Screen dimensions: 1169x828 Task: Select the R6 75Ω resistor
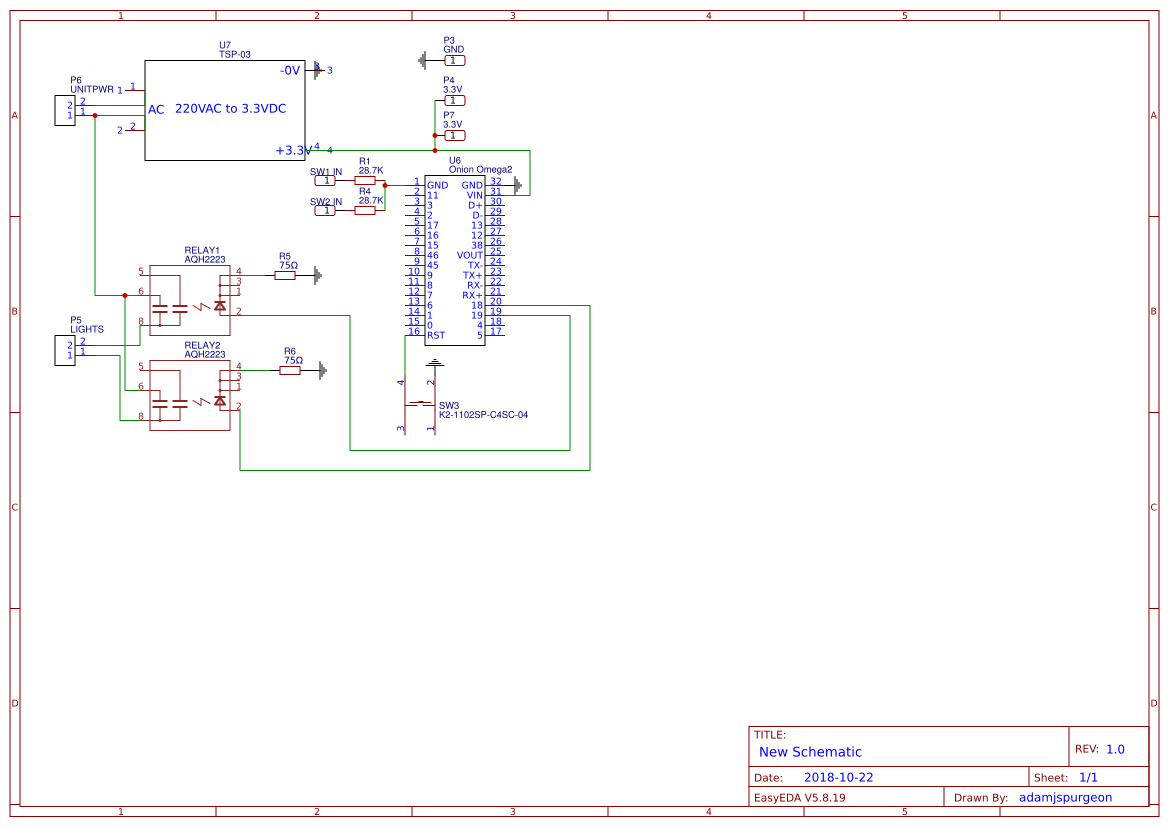pyautogui.click(x=290, y=370)
